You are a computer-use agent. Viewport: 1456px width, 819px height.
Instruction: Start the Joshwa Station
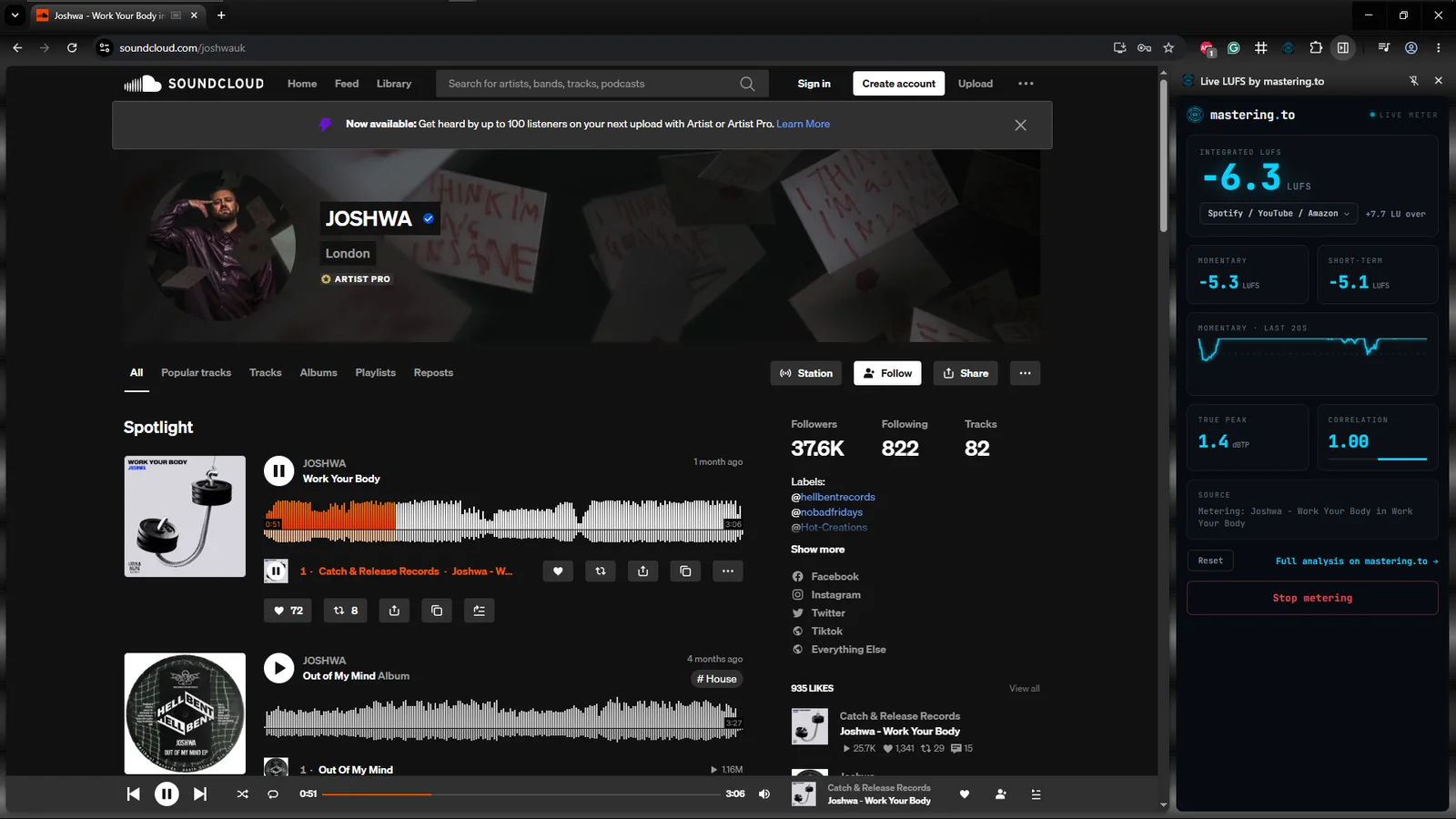pyautogui.click(x=806, y=373)
